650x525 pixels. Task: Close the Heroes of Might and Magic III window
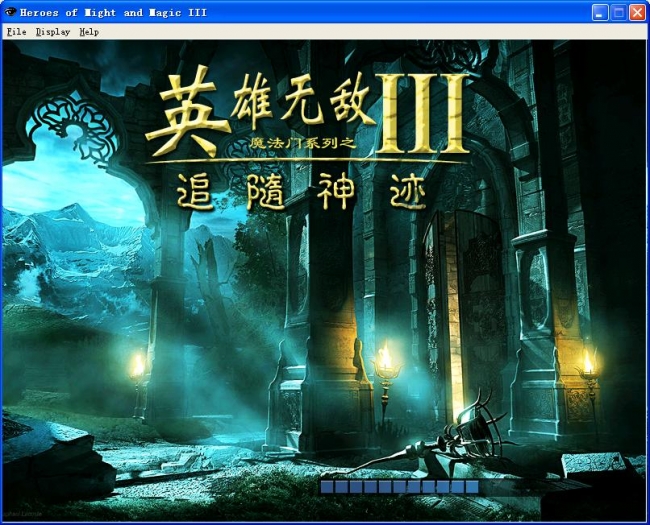point(638,12)
